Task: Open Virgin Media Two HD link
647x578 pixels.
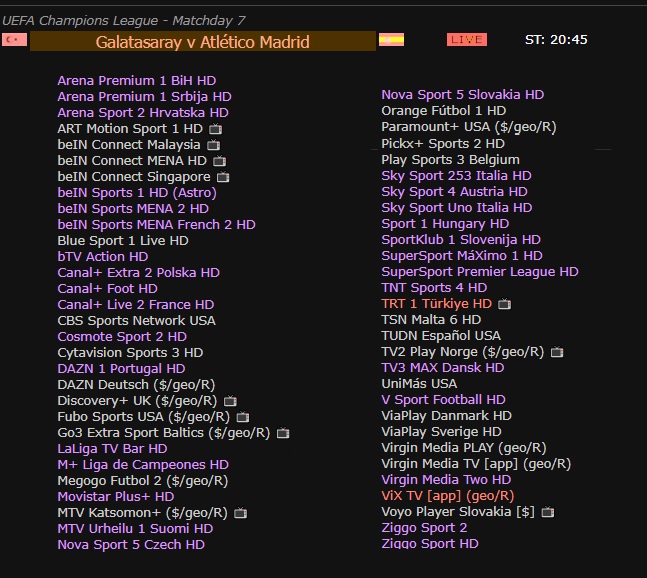Action: pos(446,480)
